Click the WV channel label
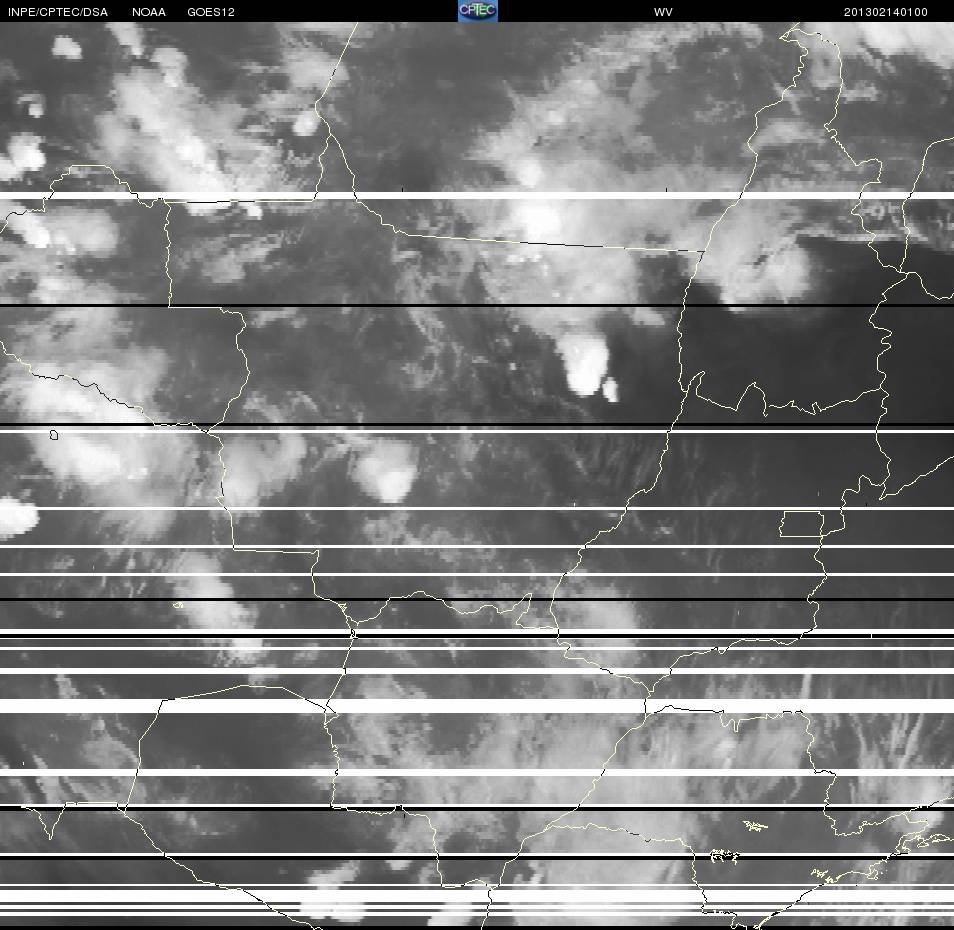The height and width of the screenshot is (930, 954). coord(663,12)
